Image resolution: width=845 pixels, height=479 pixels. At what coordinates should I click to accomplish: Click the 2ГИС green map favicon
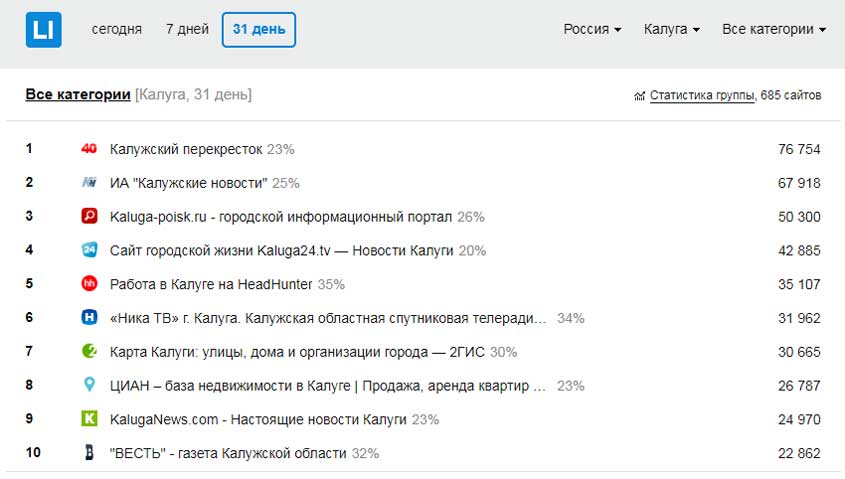click(88, 351)
